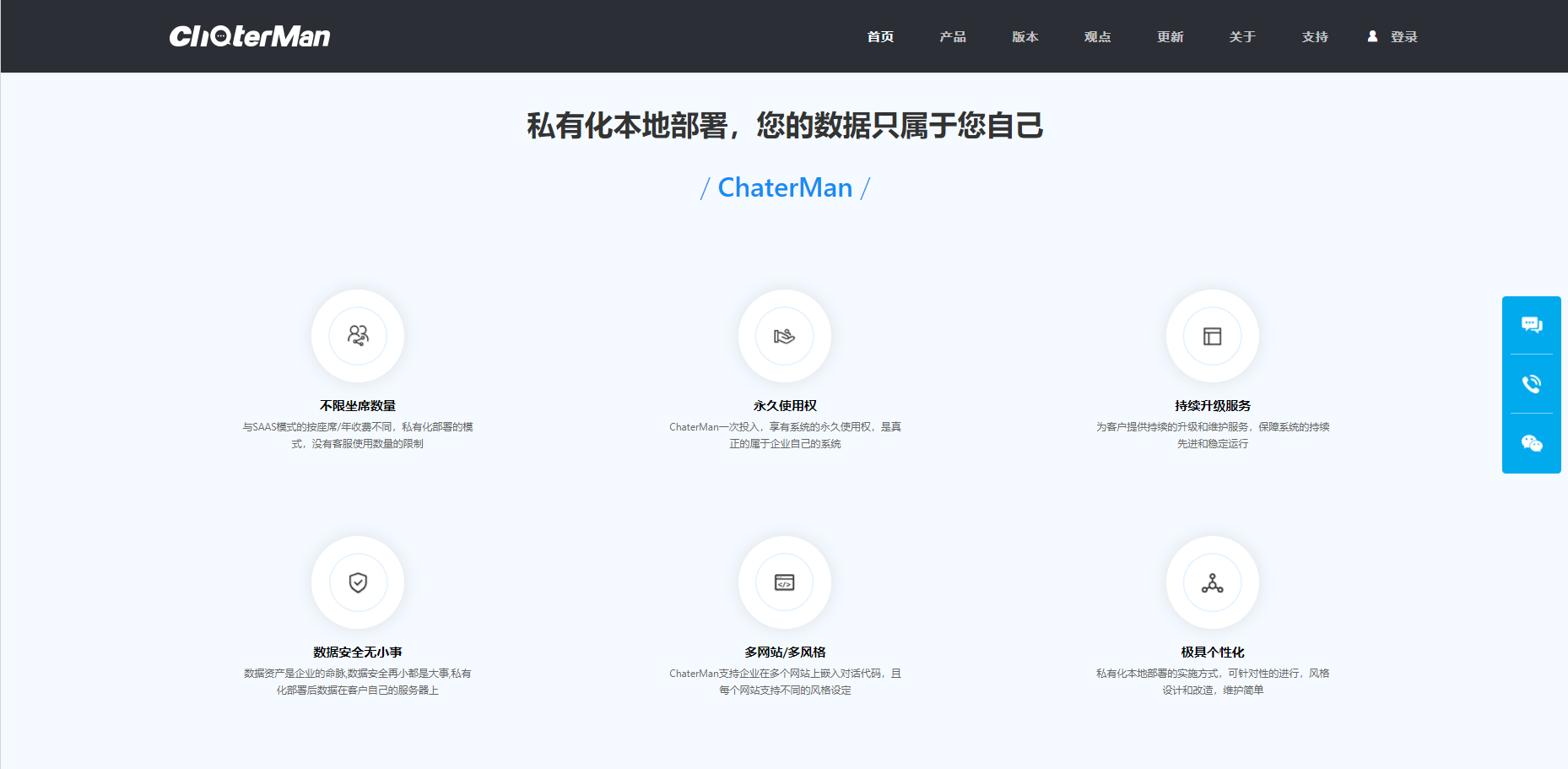Click the 不限坐席数量 heading
Screen dimensions: 1568x769
tap(358, 406)
